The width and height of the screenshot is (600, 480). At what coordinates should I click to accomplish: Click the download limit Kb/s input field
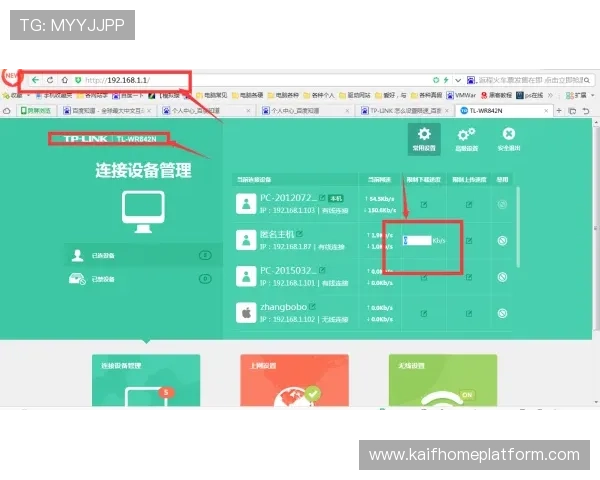coord(417,240)
